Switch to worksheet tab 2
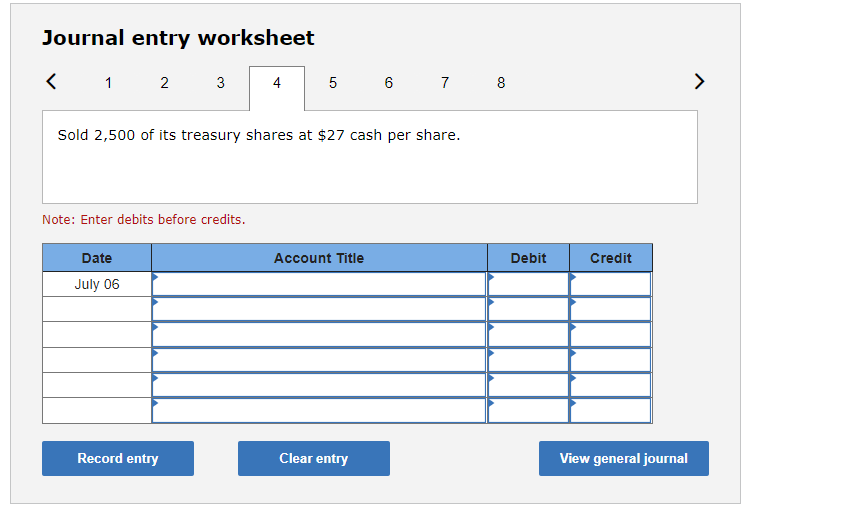The image size is (848, 513). (x=164, y=83)
